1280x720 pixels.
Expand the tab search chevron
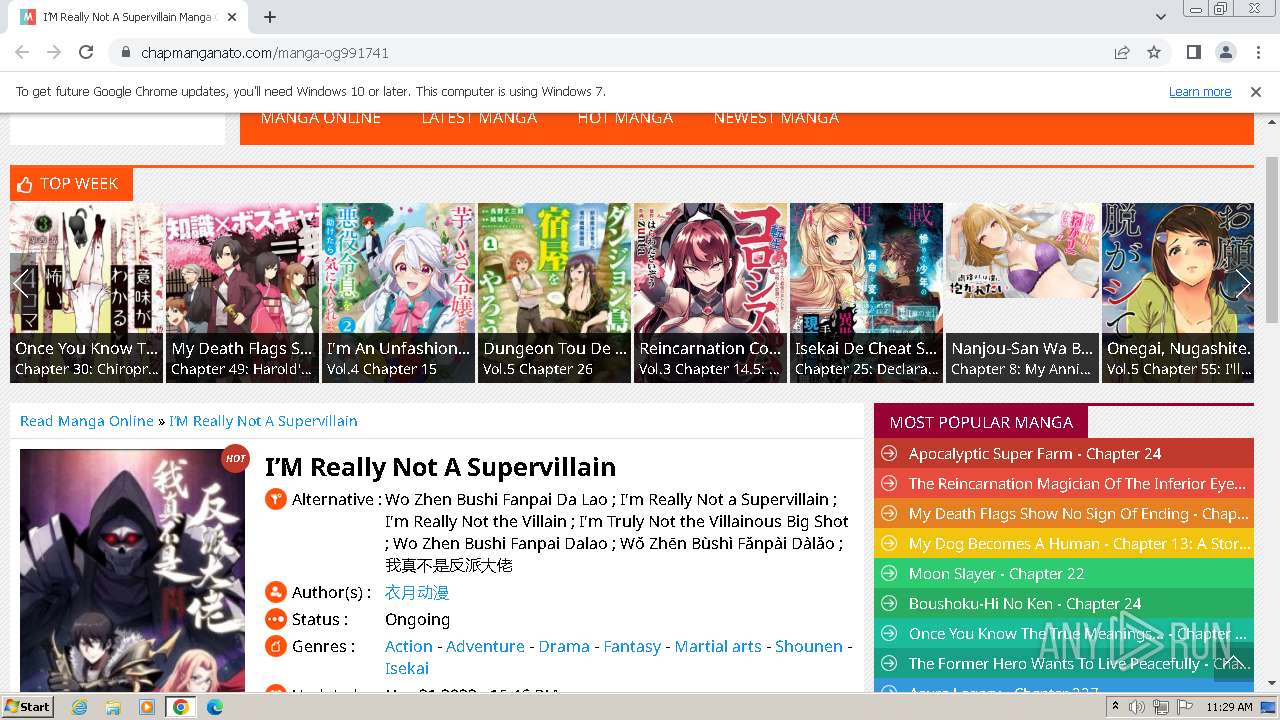1161,17
